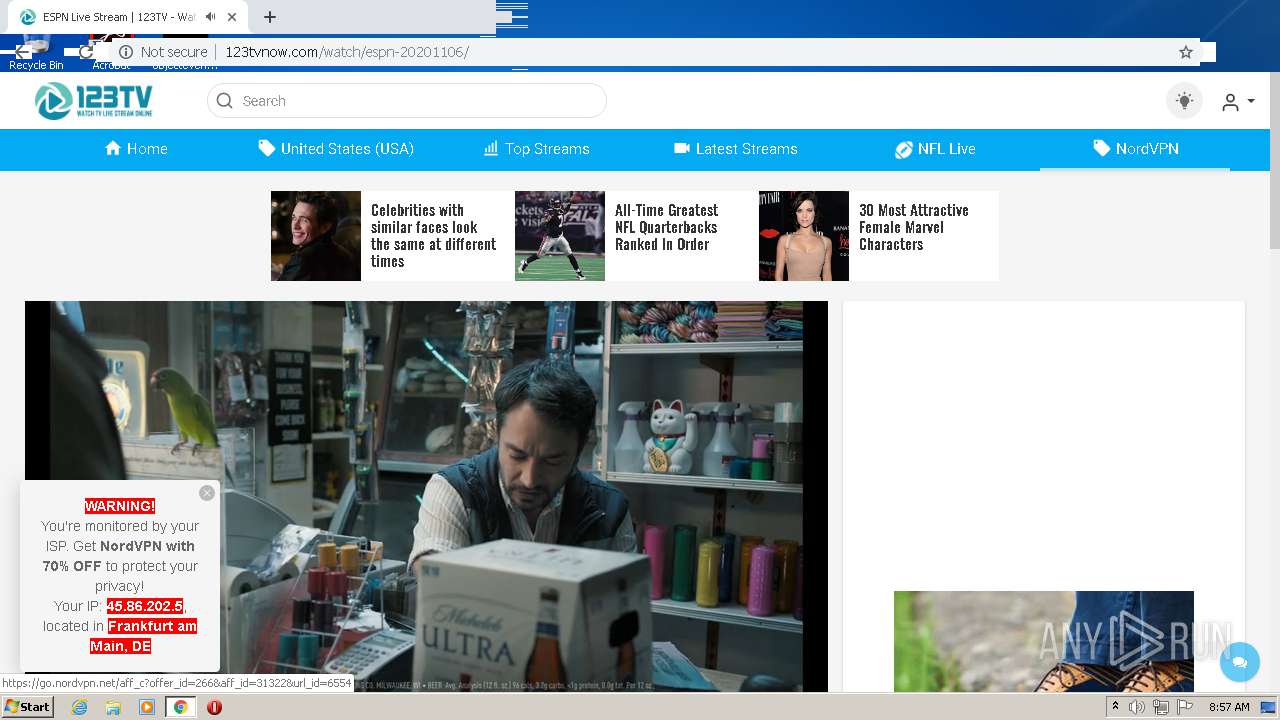Click Chrome taskbar icon
1280x720 pixels.
tap(181, 707)
